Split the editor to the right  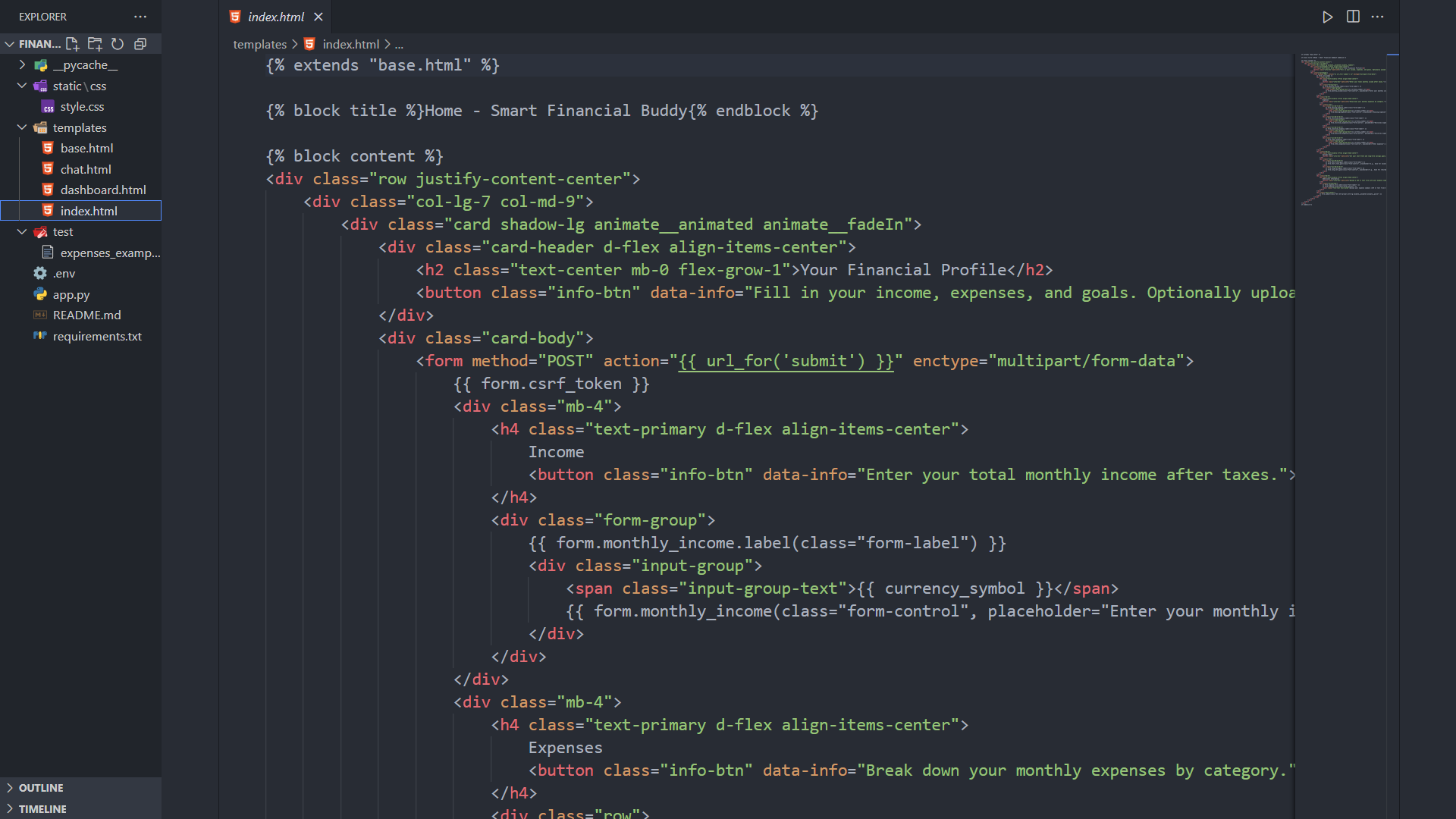click(x=1353, y=17)
